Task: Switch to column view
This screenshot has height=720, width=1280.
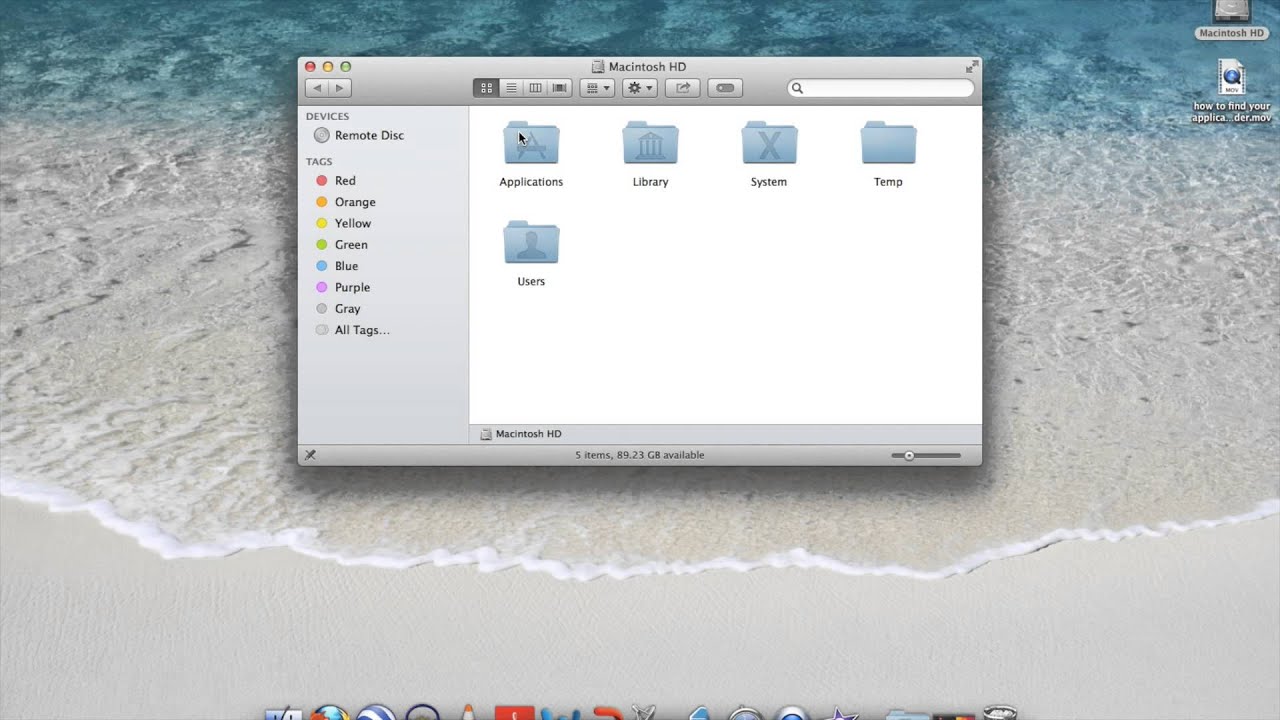Action: 535,88
